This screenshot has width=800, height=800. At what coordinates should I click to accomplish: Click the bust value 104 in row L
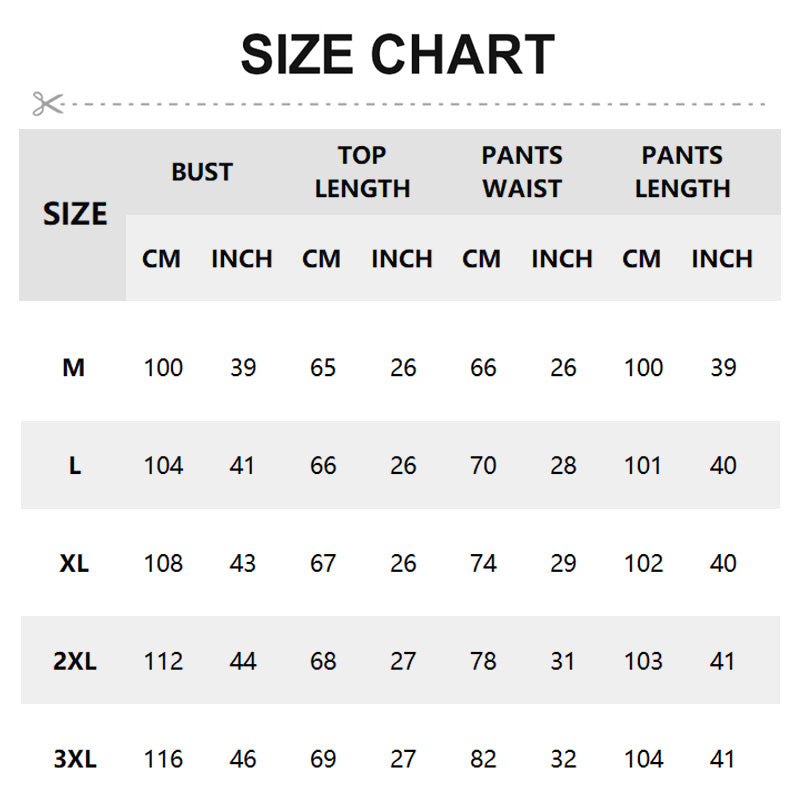(163, 466)
